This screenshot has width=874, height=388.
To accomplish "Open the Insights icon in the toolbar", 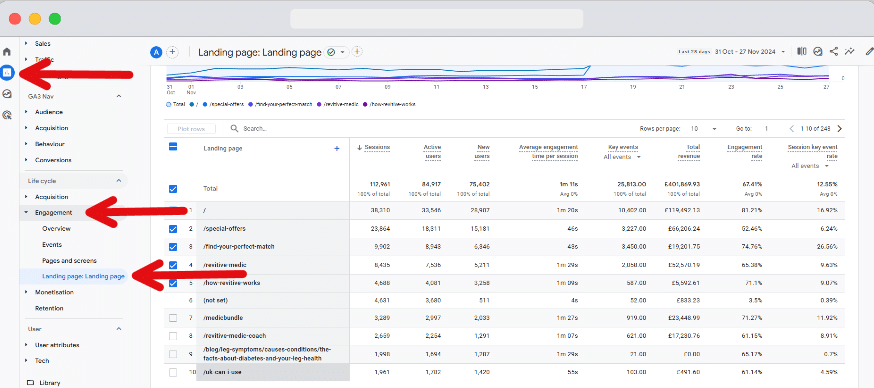I will 818,51.
